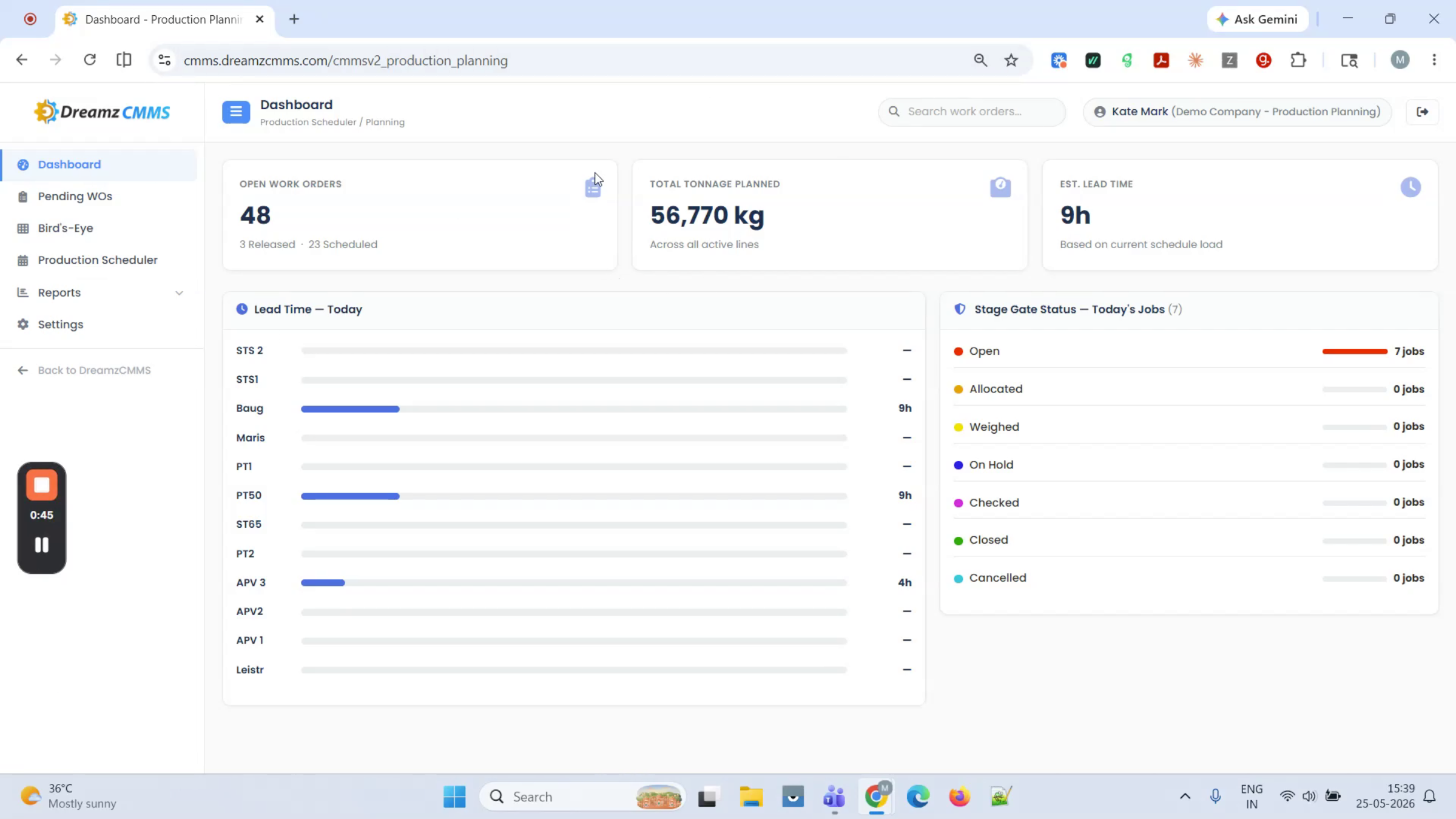Click the Closed stage gate row
Screen dimensions: 1456x819
tap(1189, 540)
